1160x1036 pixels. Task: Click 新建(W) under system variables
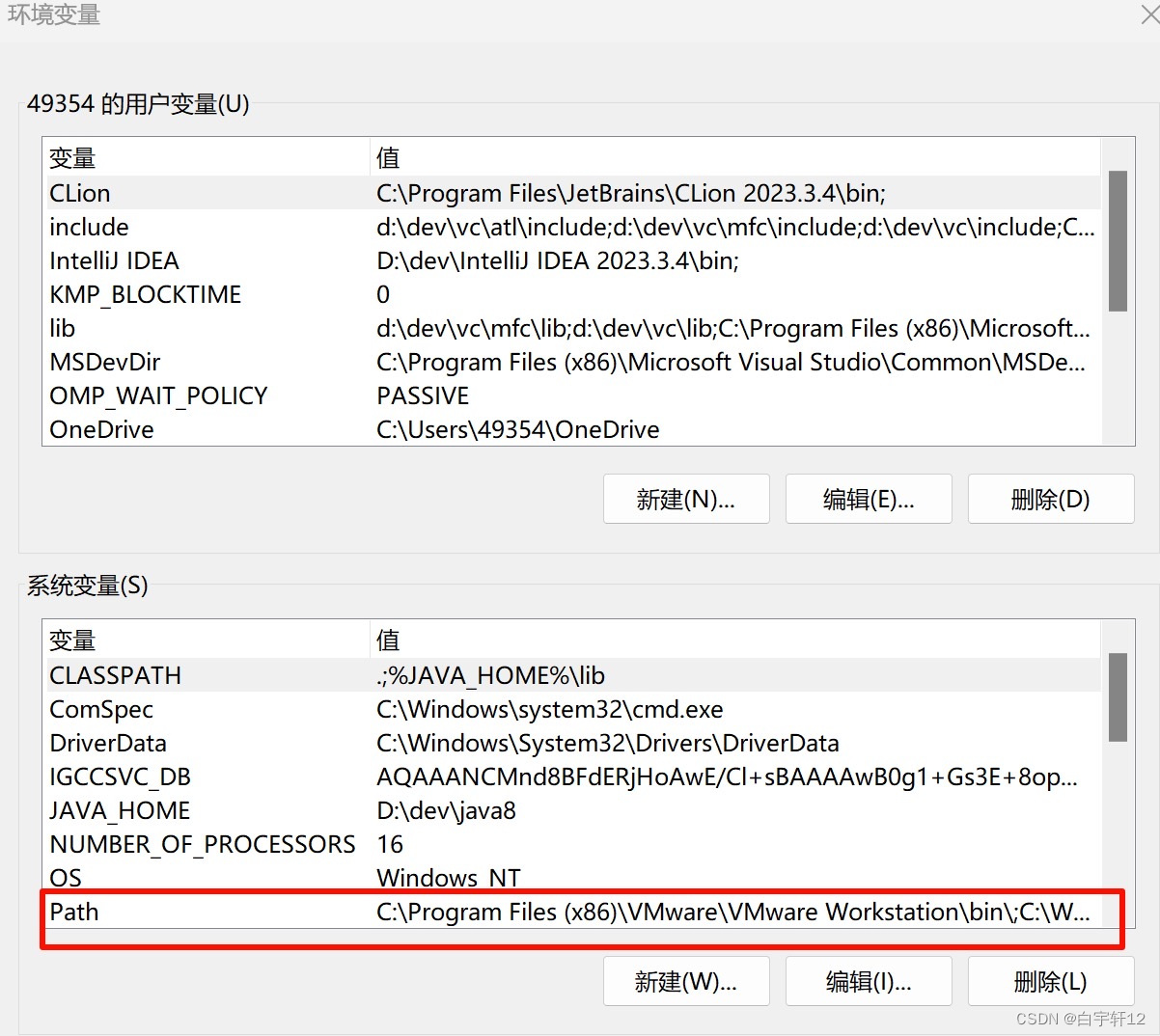pos(686,981)
